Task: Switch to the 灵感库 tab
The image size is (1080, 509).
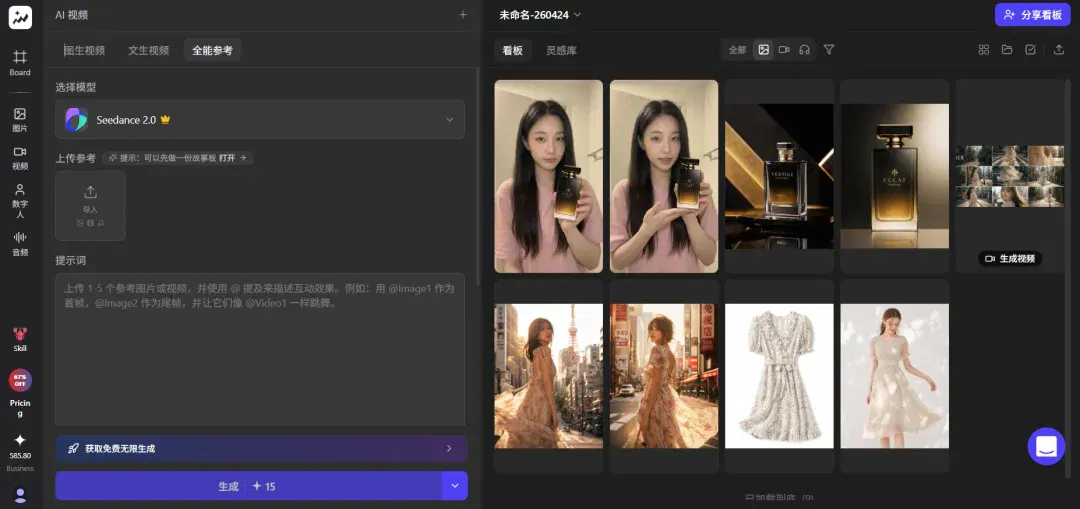Action: coord(561,50)
